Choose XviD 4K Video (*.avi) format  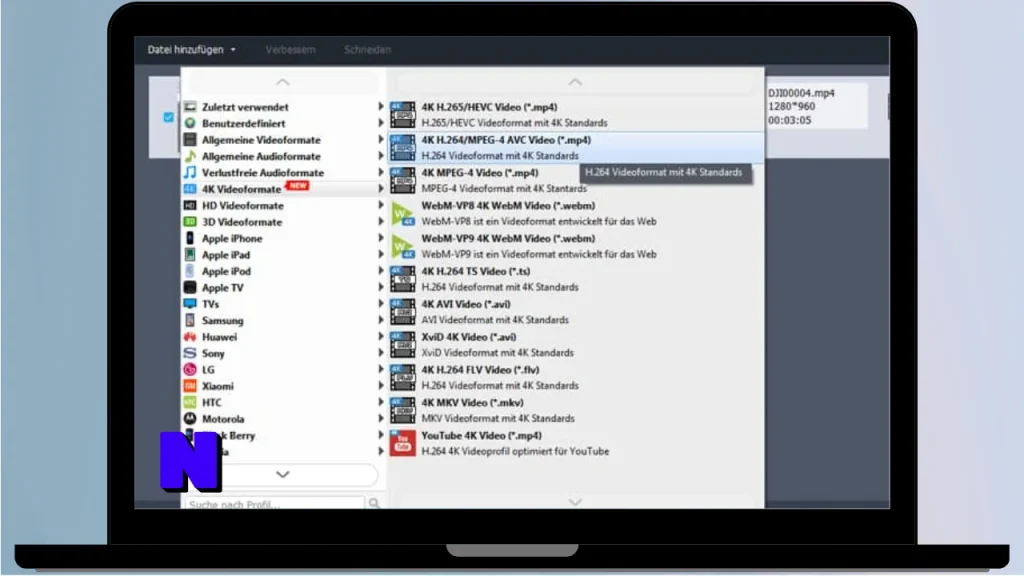pyautogui.click(x=576, y=344)
